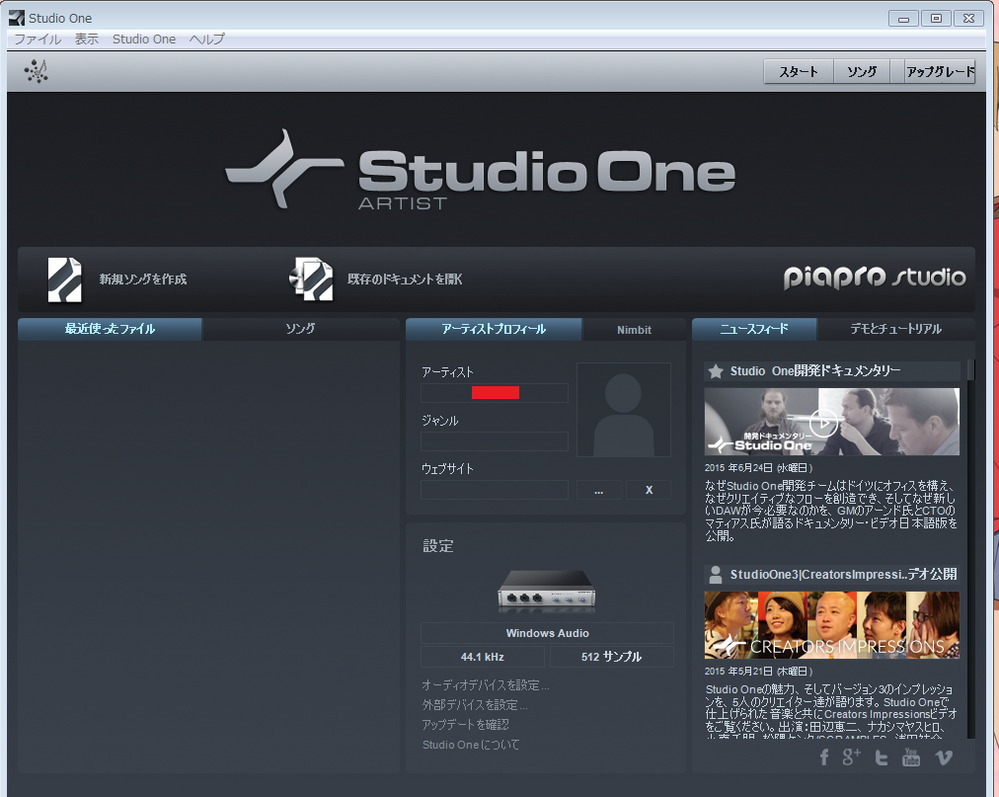This screenshot has width=999, height=797.
Task: Click the アーティスト name input field
Action: pos(494,392)
